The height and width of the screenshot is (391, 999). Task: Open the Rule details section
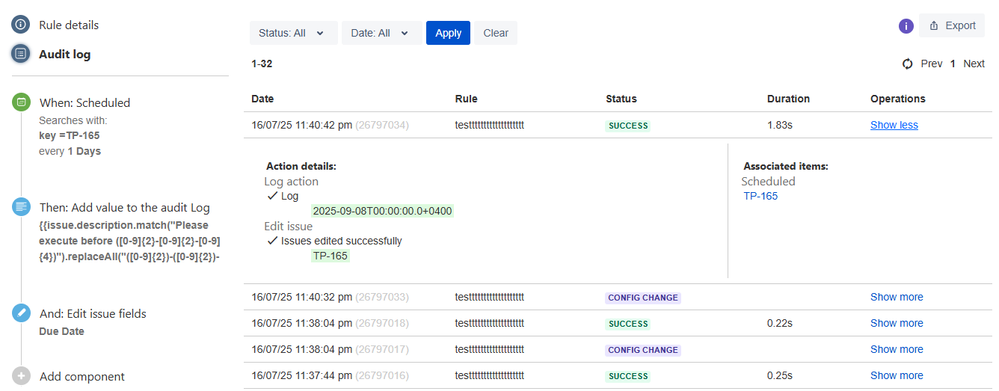click(x=69, y=25)
